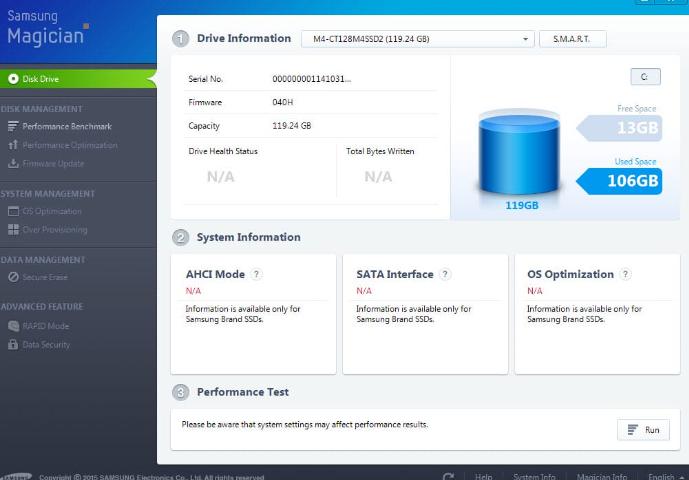This screenshot has width=689, height=480.
Task: Open the English language selector
Action: tap(664, 476)
